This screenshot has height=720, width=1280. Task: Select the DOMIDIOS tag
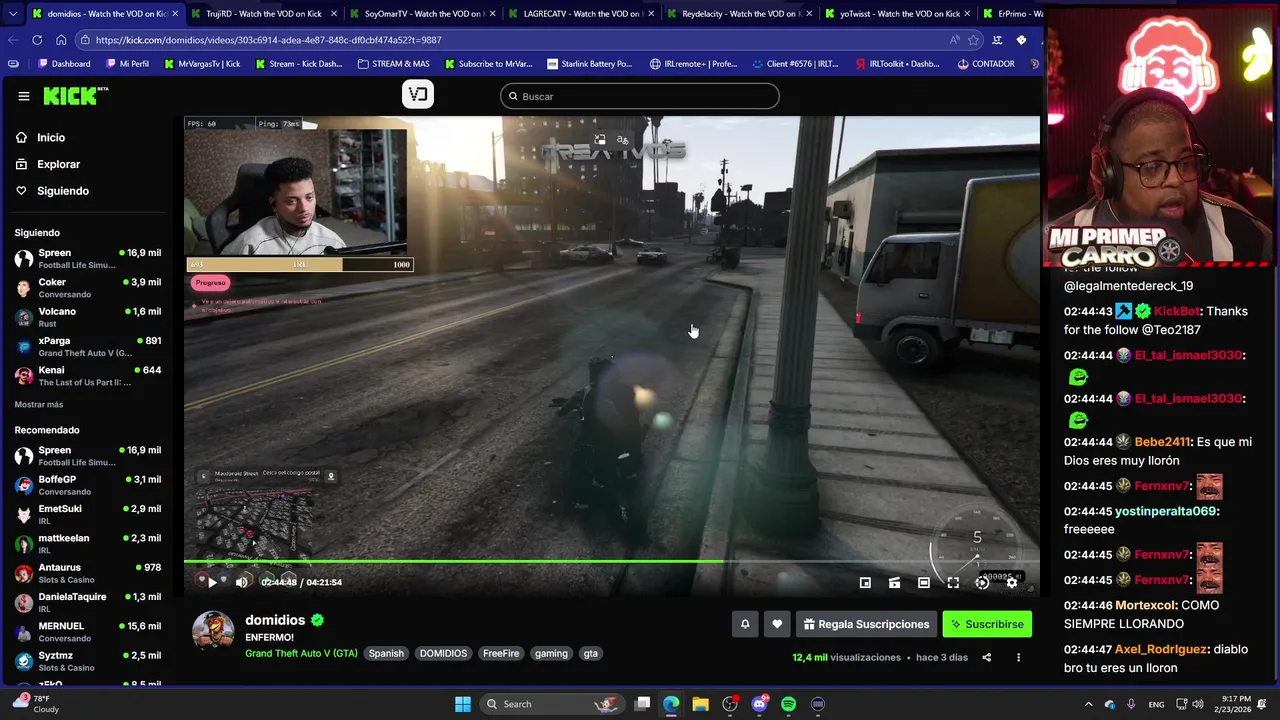[443, 653]
